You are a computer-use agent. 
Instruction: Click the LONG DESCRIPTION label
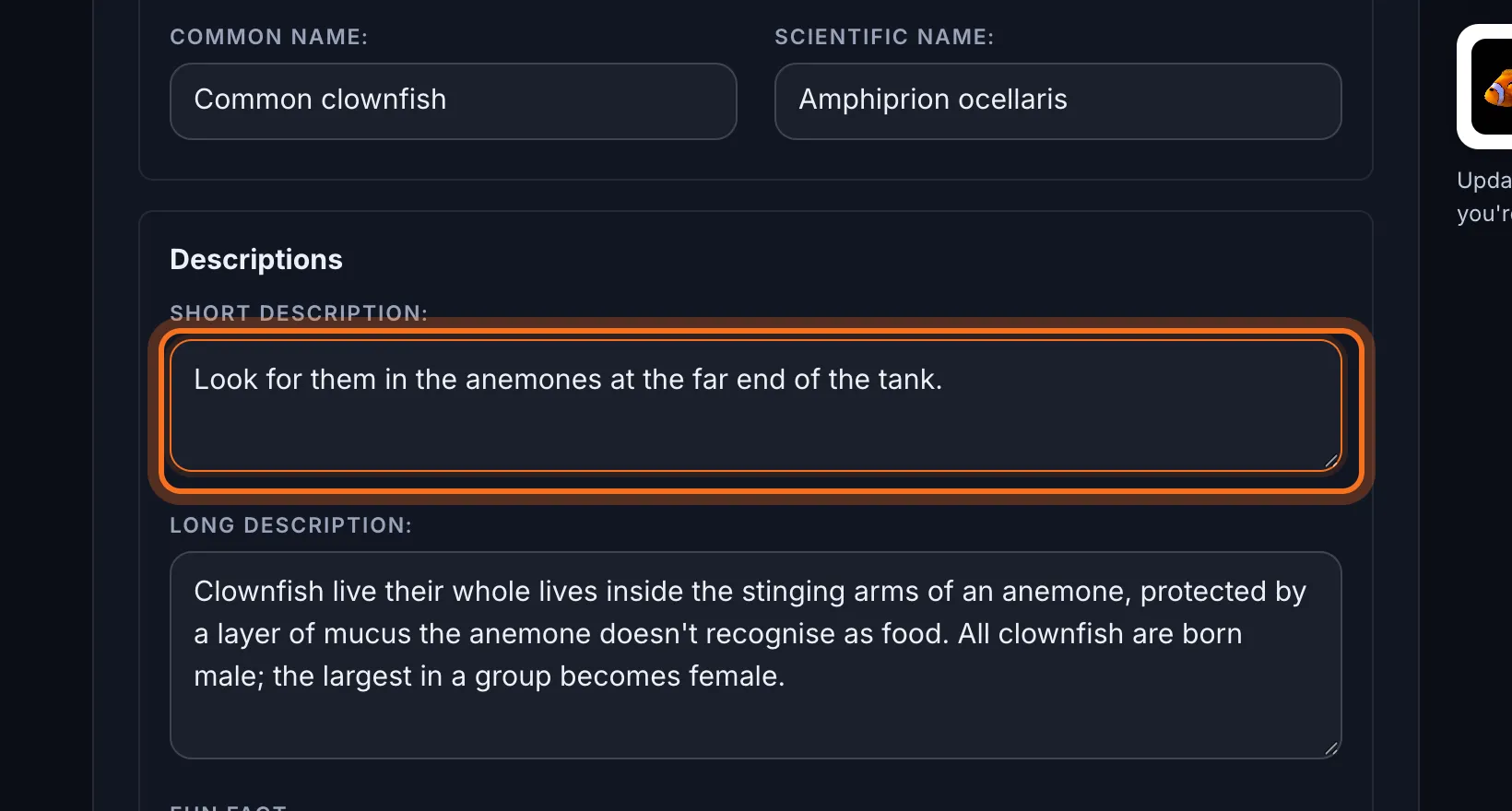291,525
